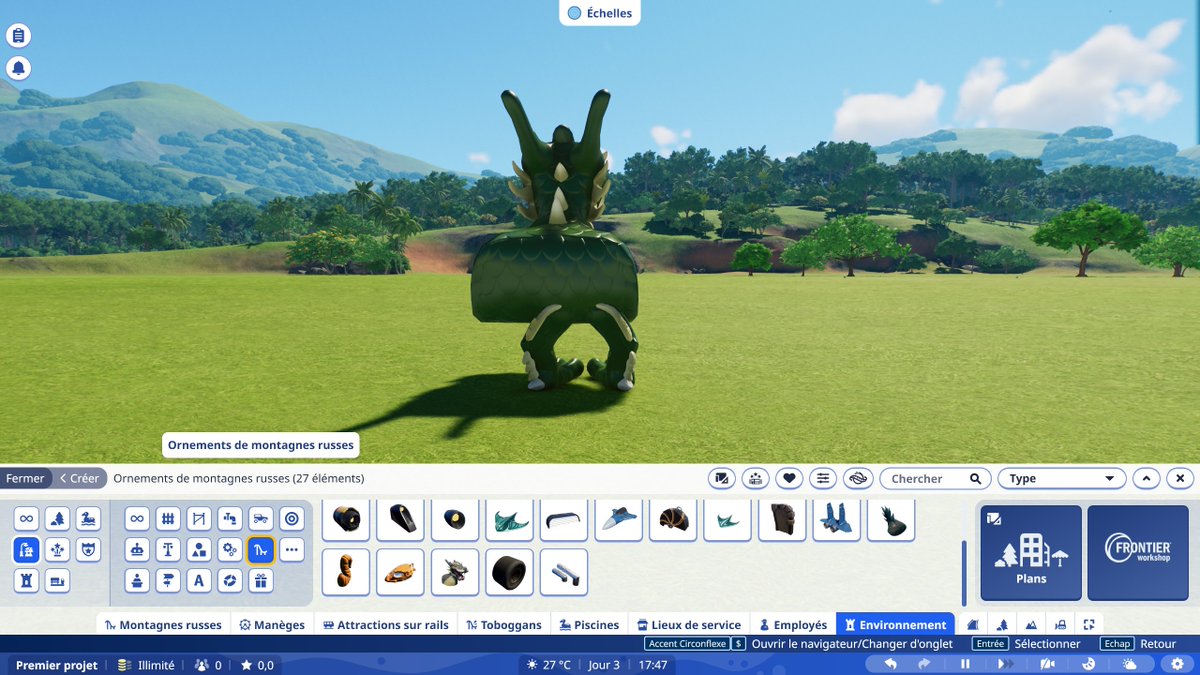The height and width of the screenshot is (675, 1200).
Task: Toggle the themes filter icon
Action: point(756,479)
